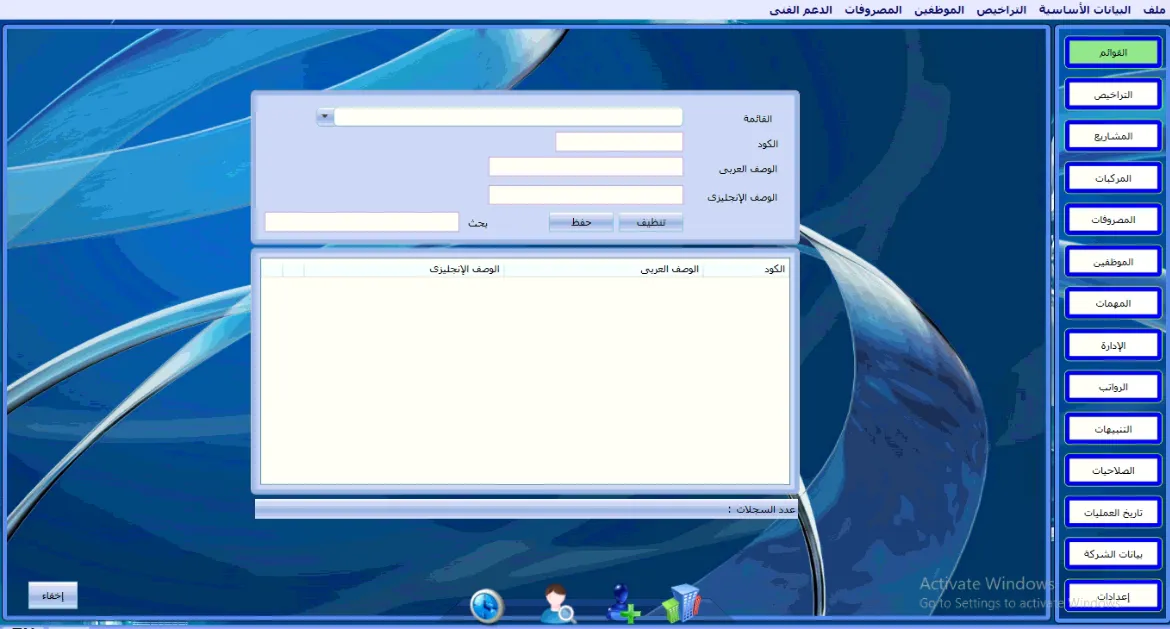
Task: Focus the بحث search field
Action: pyautogui.click(x=361, y=222)
